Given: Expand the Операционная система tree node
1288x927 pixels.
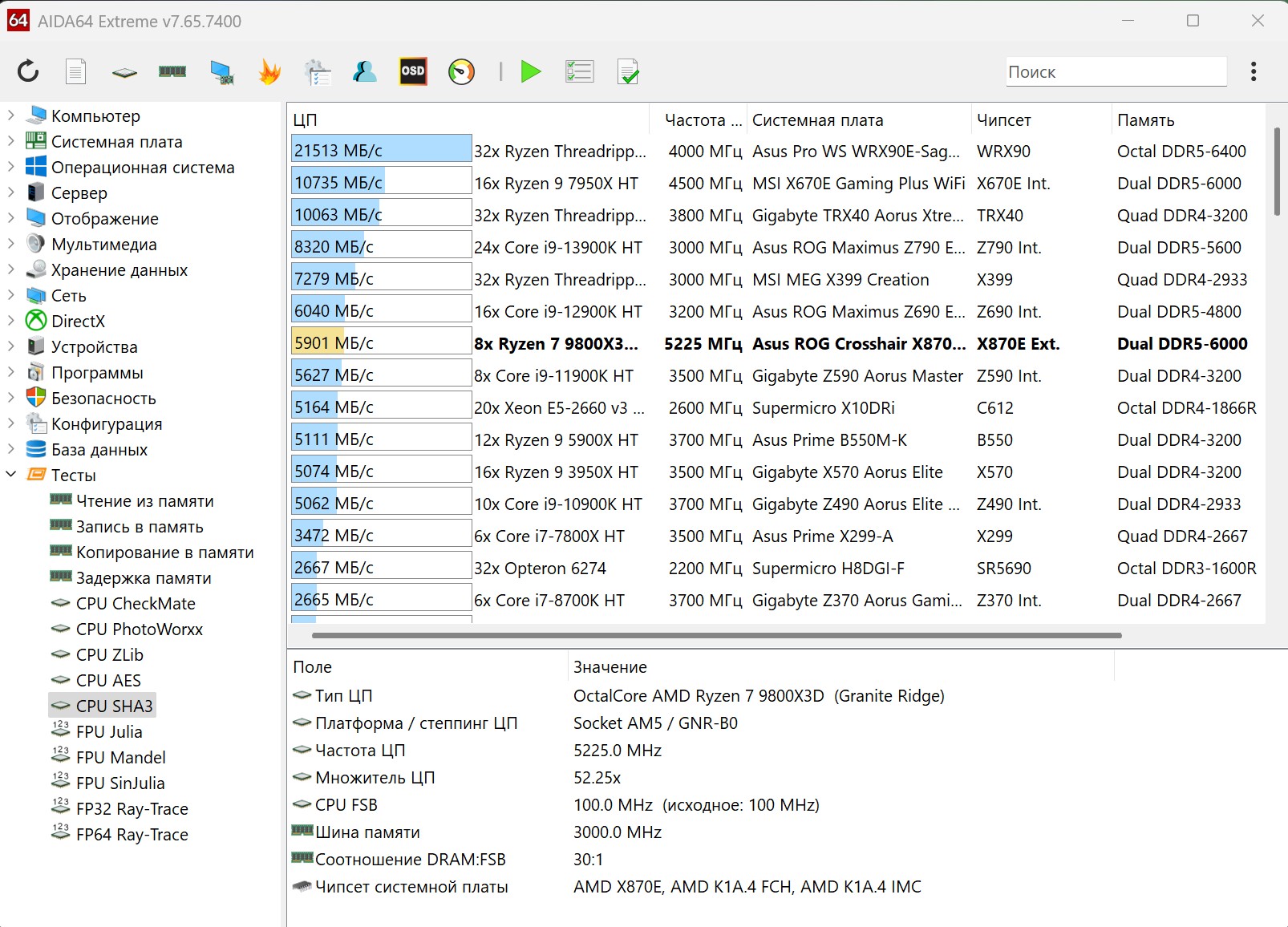Looking at the screenshot, I should 11,167.
